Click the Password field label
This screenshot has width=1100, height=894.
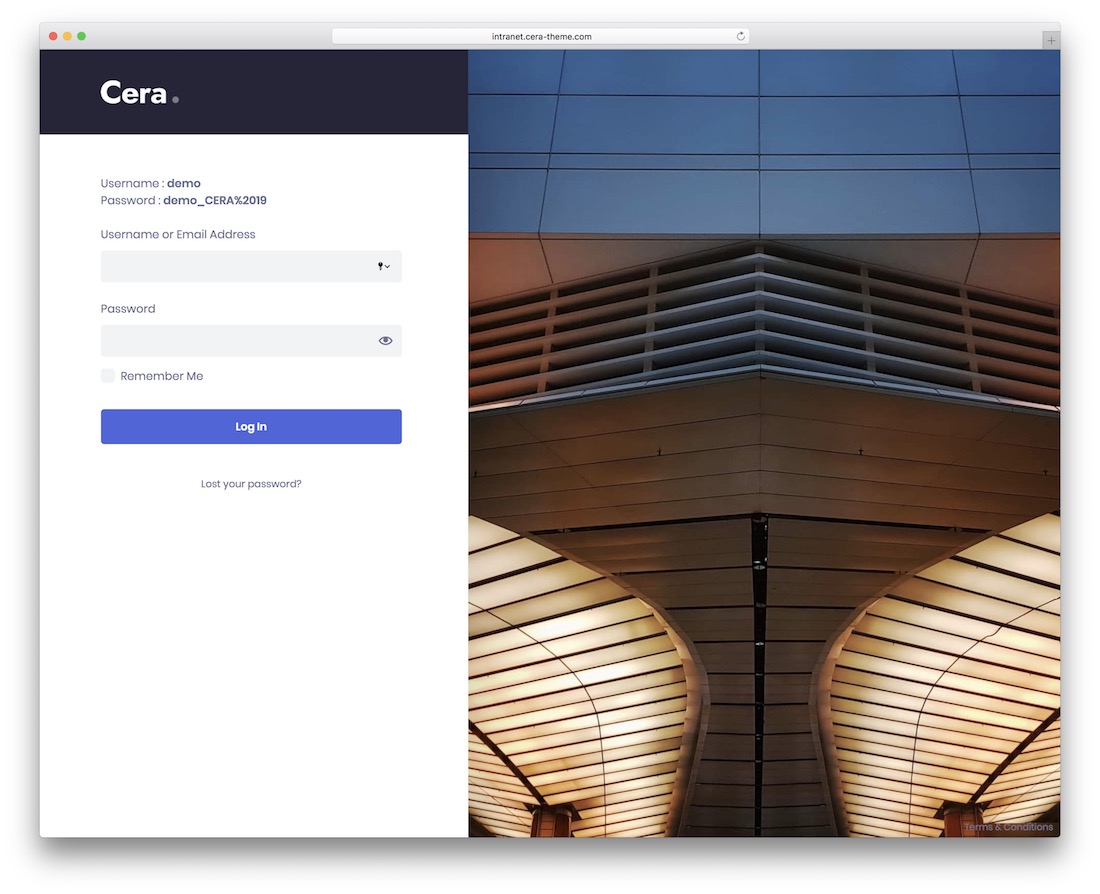coord(128,309)
